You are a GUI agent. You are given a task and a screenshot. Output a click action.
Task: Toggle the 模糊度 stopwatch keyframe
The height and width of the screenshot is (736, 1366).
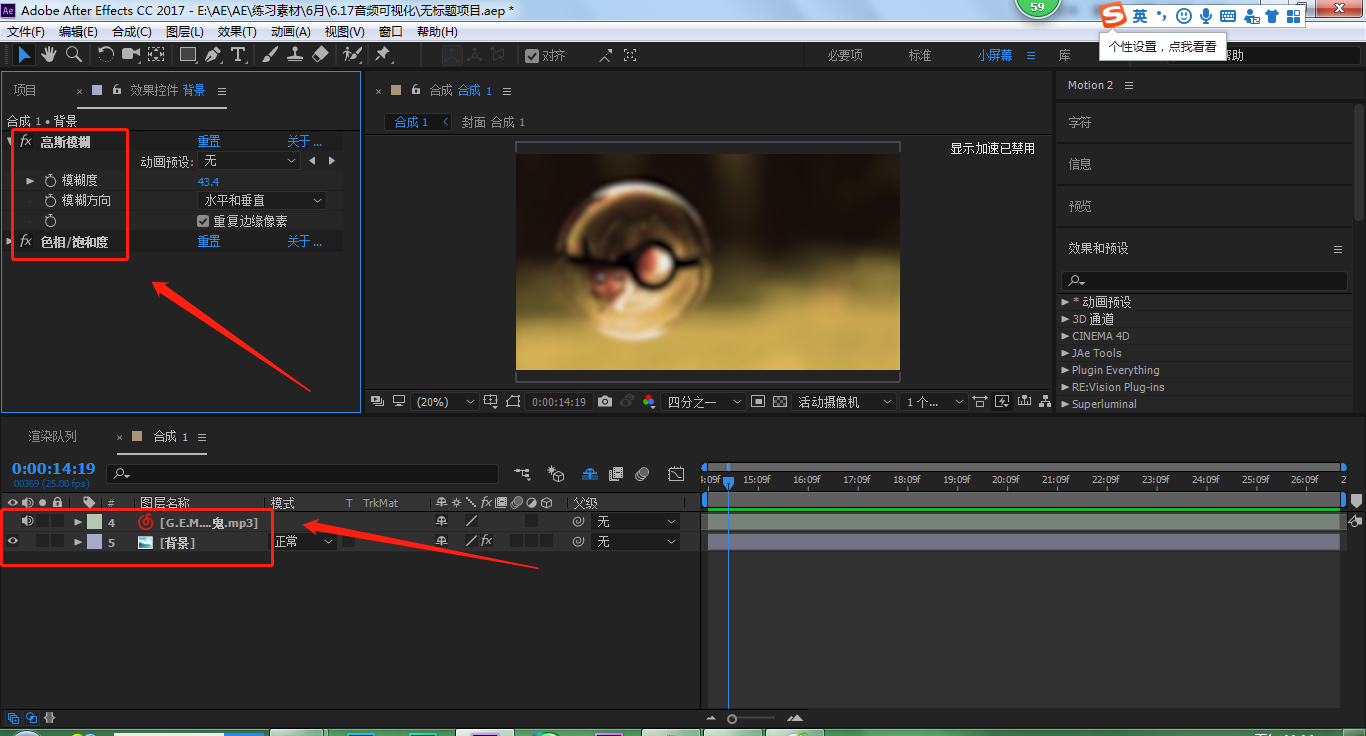click(50, 181)
